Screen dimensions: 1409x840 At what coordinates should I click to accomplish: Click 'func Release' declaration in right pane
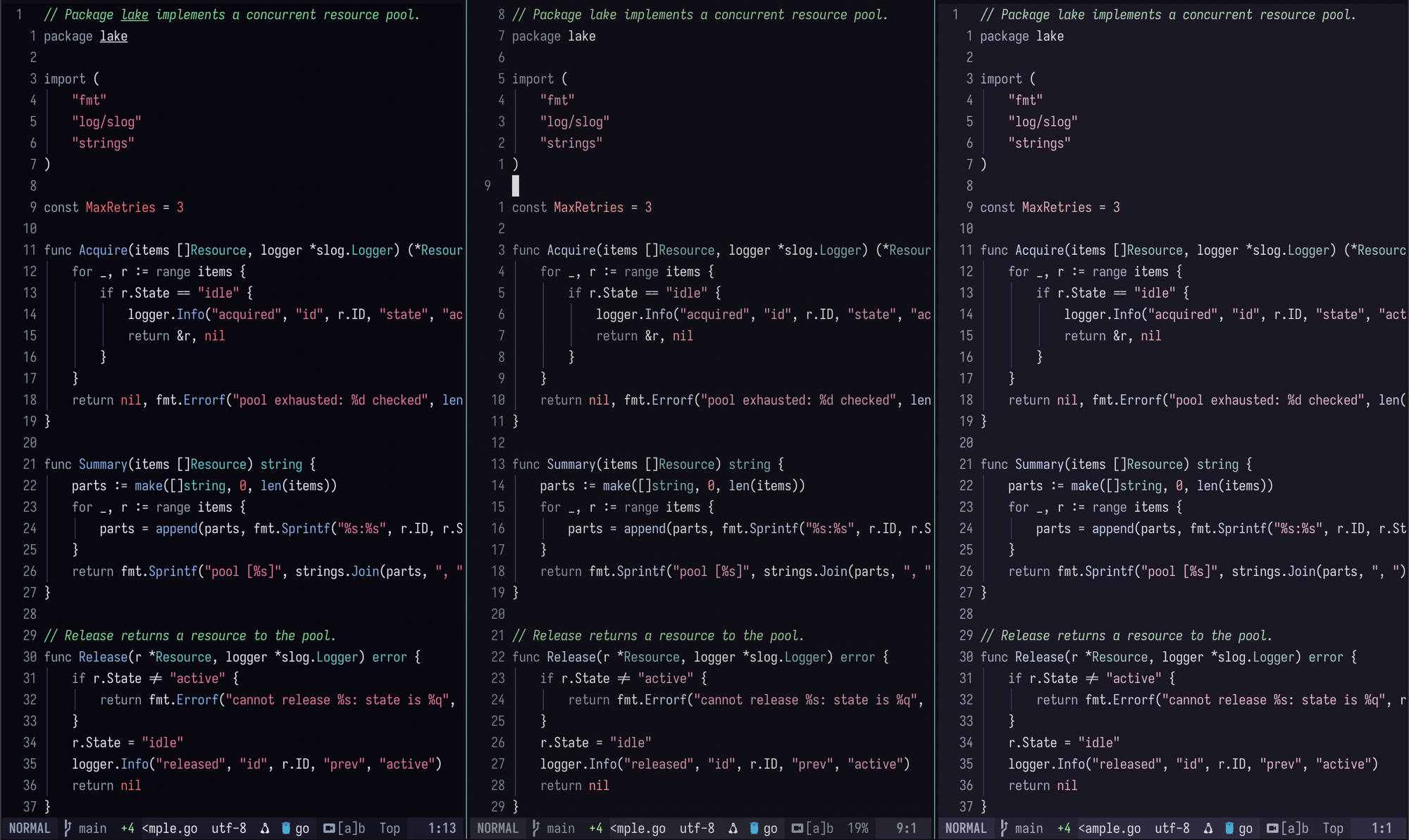(1022, 657)
